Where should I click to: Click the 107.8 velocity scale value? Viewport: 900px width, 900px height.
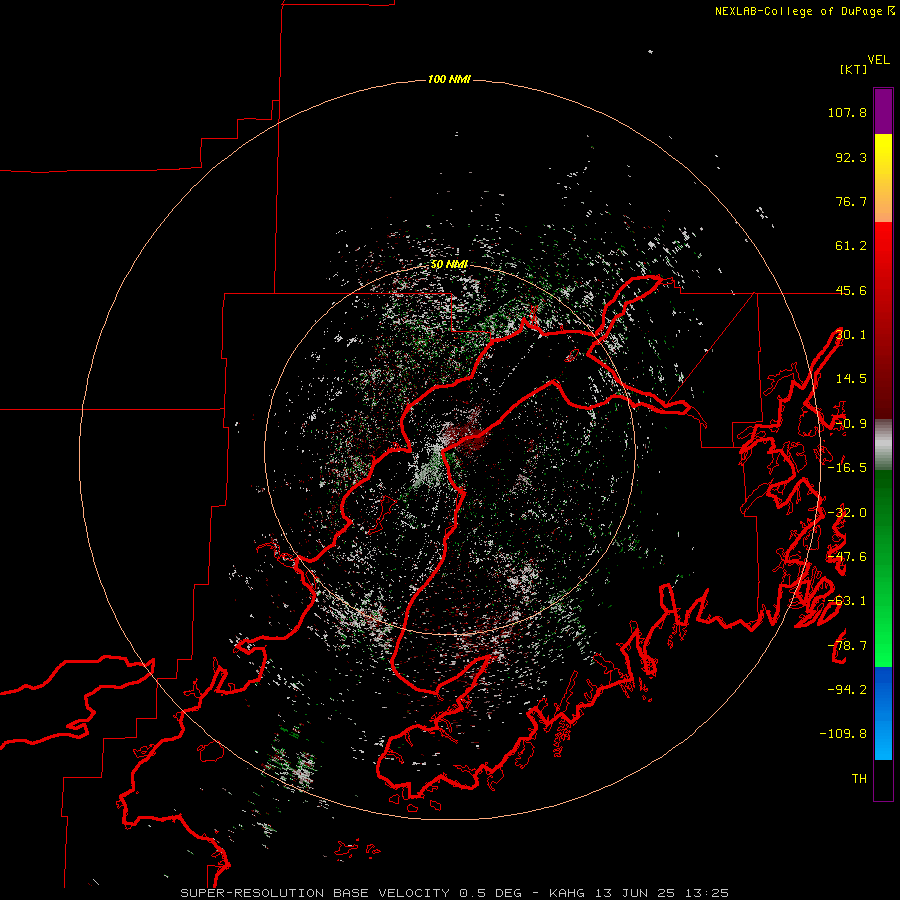click(x=847, y=112)
